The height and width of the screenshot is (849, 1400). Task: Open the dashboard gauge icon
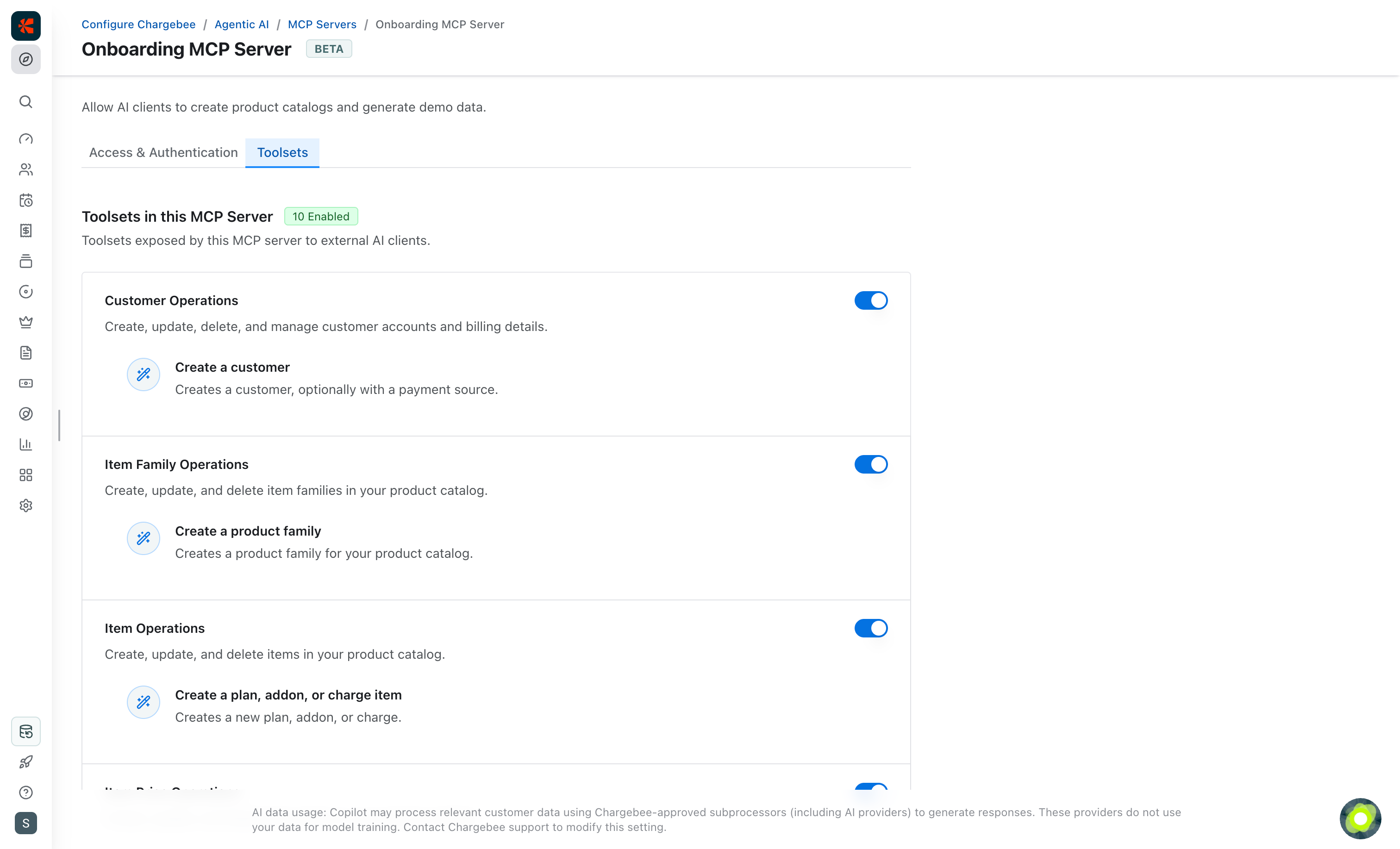tap(25, 139)
